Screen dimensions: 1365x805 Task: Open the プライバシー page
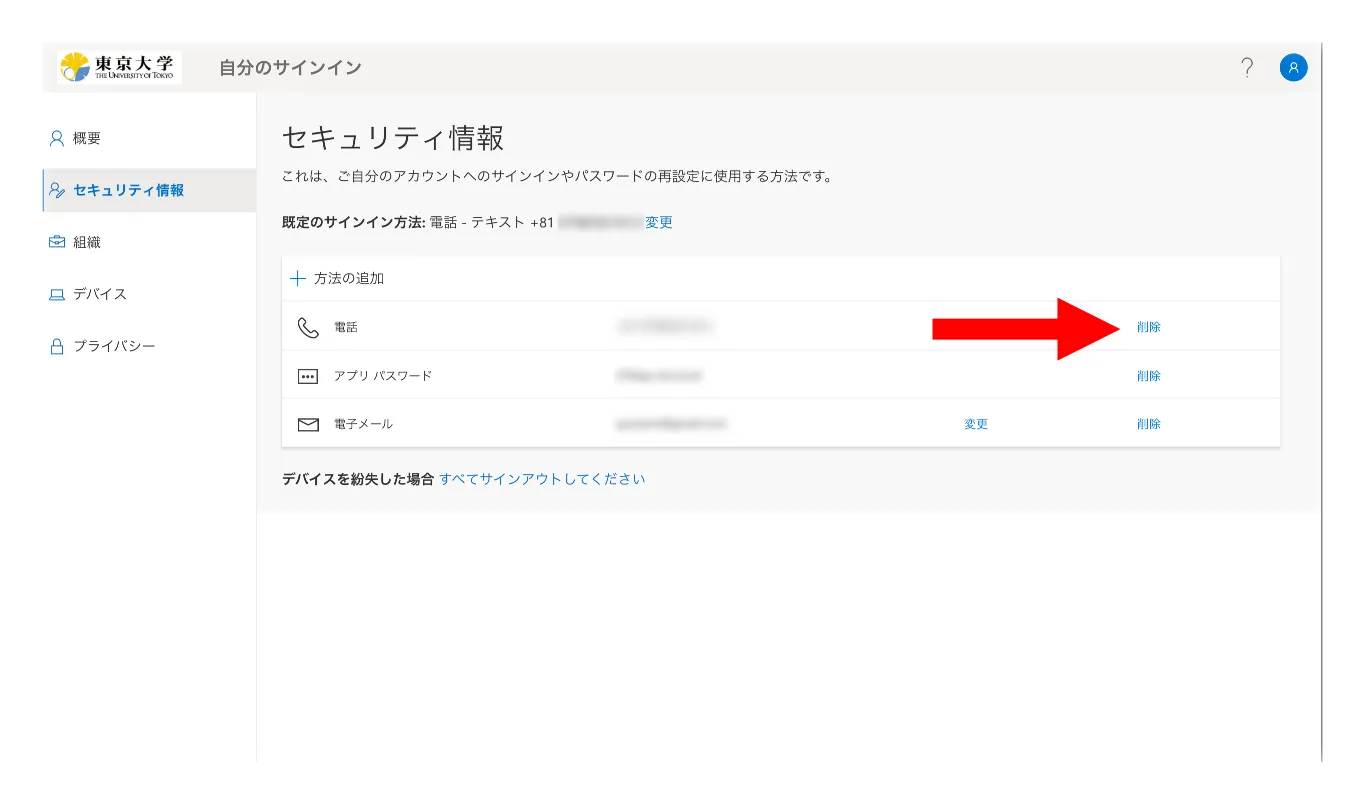point(114,346)
